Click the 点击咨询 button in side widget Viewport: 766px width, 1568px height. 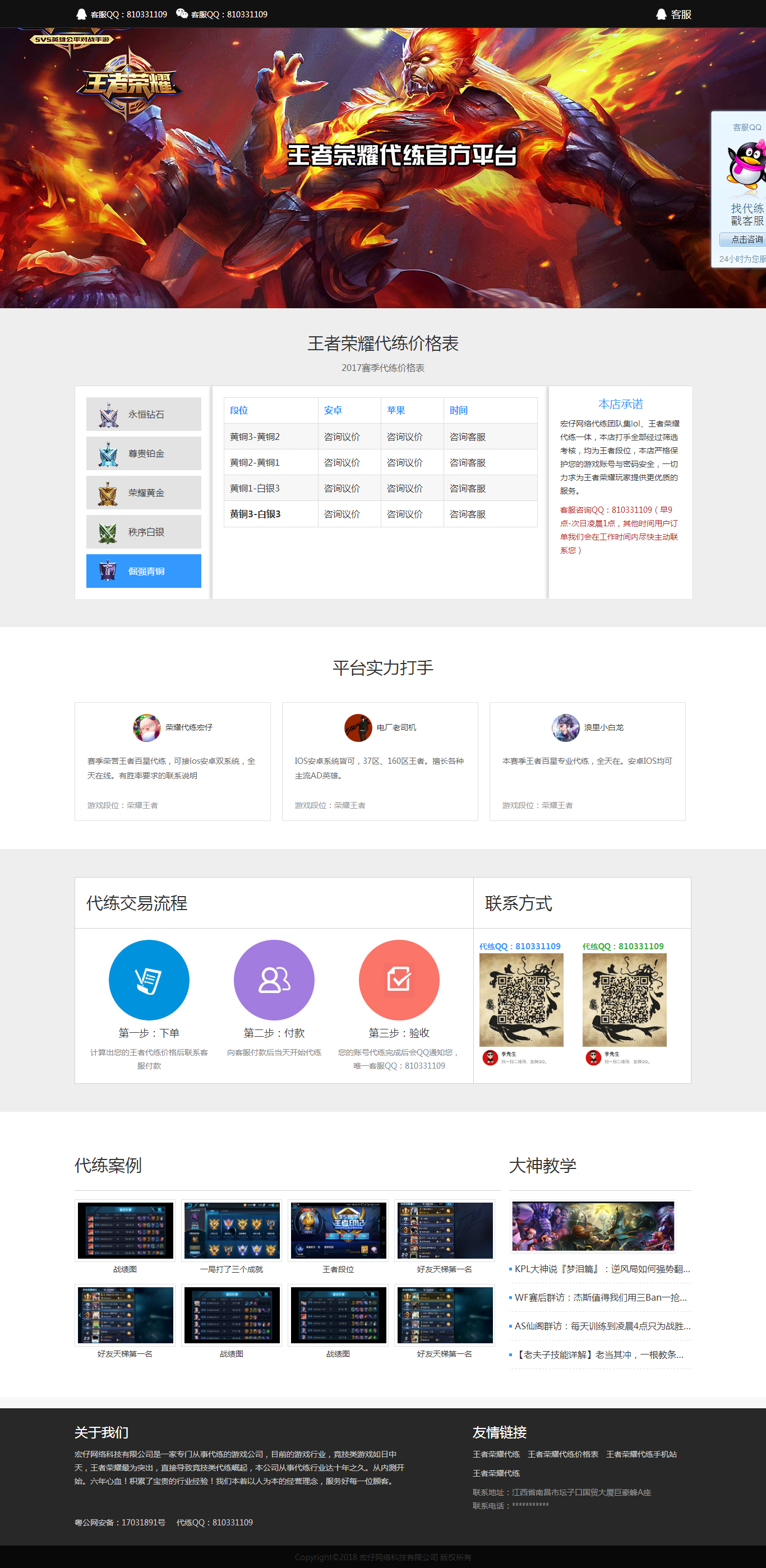coord(743,239)
